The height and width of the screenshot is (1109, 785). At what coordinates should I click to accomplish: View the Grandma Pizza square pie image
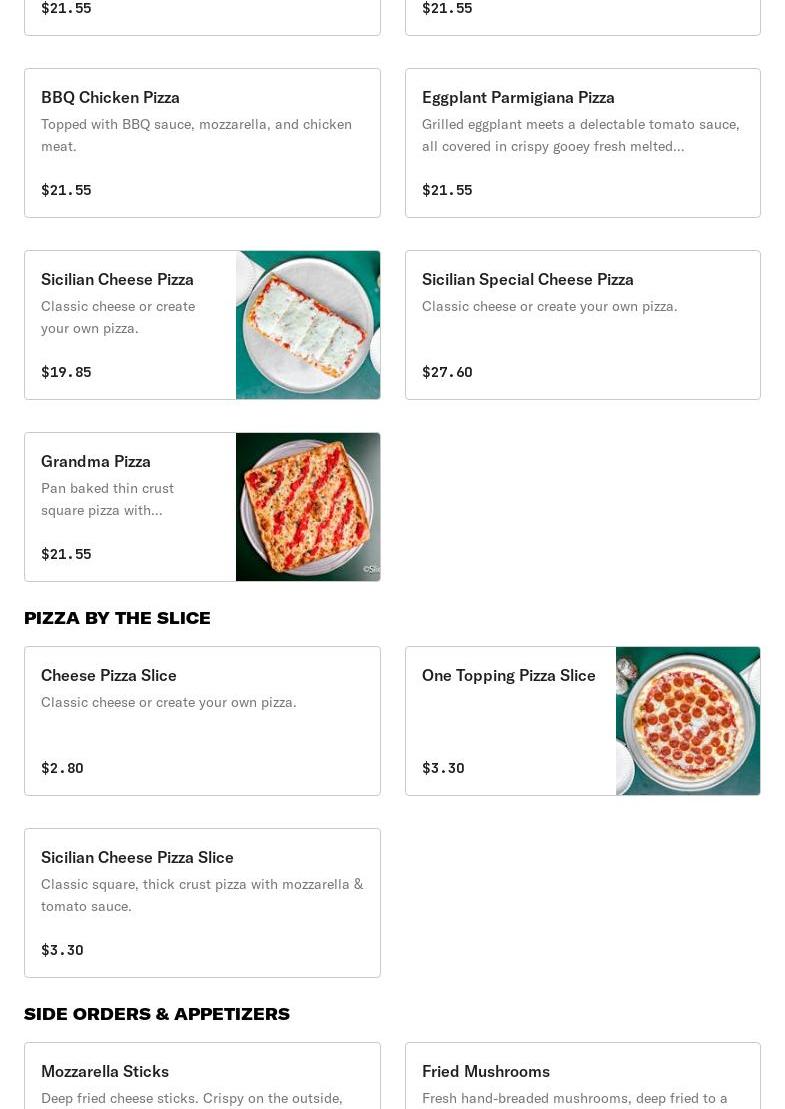(308, 506)
